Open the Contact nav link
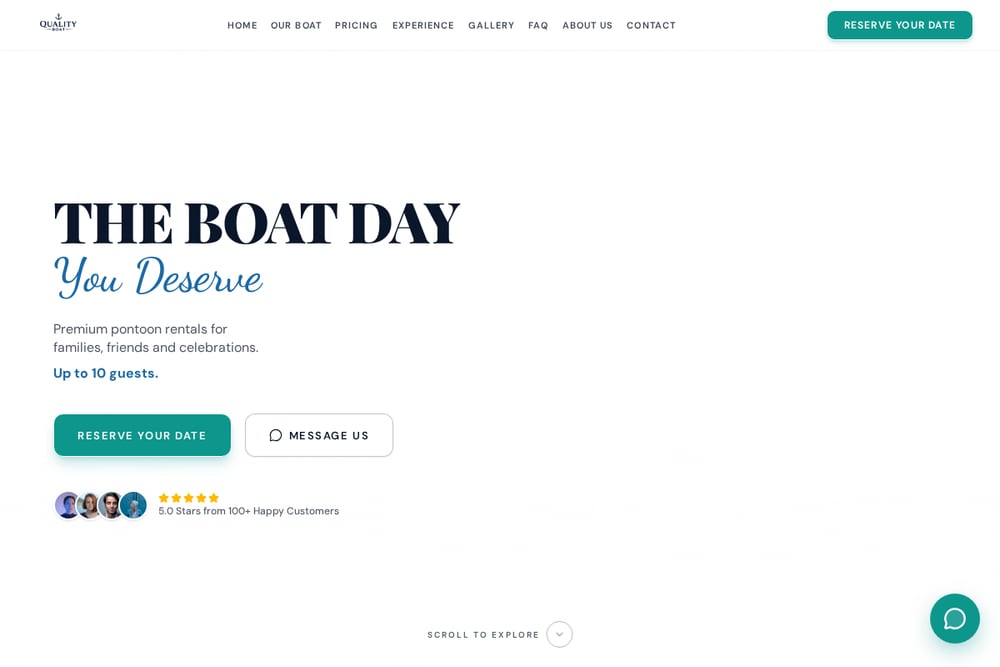This screenshot has width=1000, height=667. click(x=651, y=26)
